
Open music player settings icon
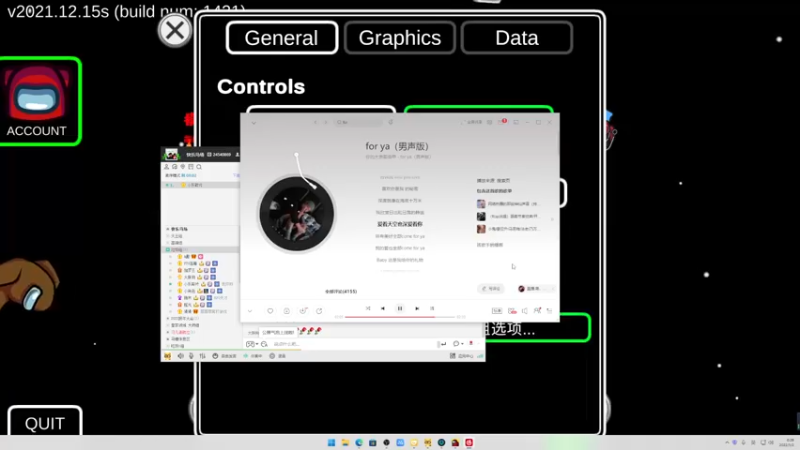click(489, 122)
